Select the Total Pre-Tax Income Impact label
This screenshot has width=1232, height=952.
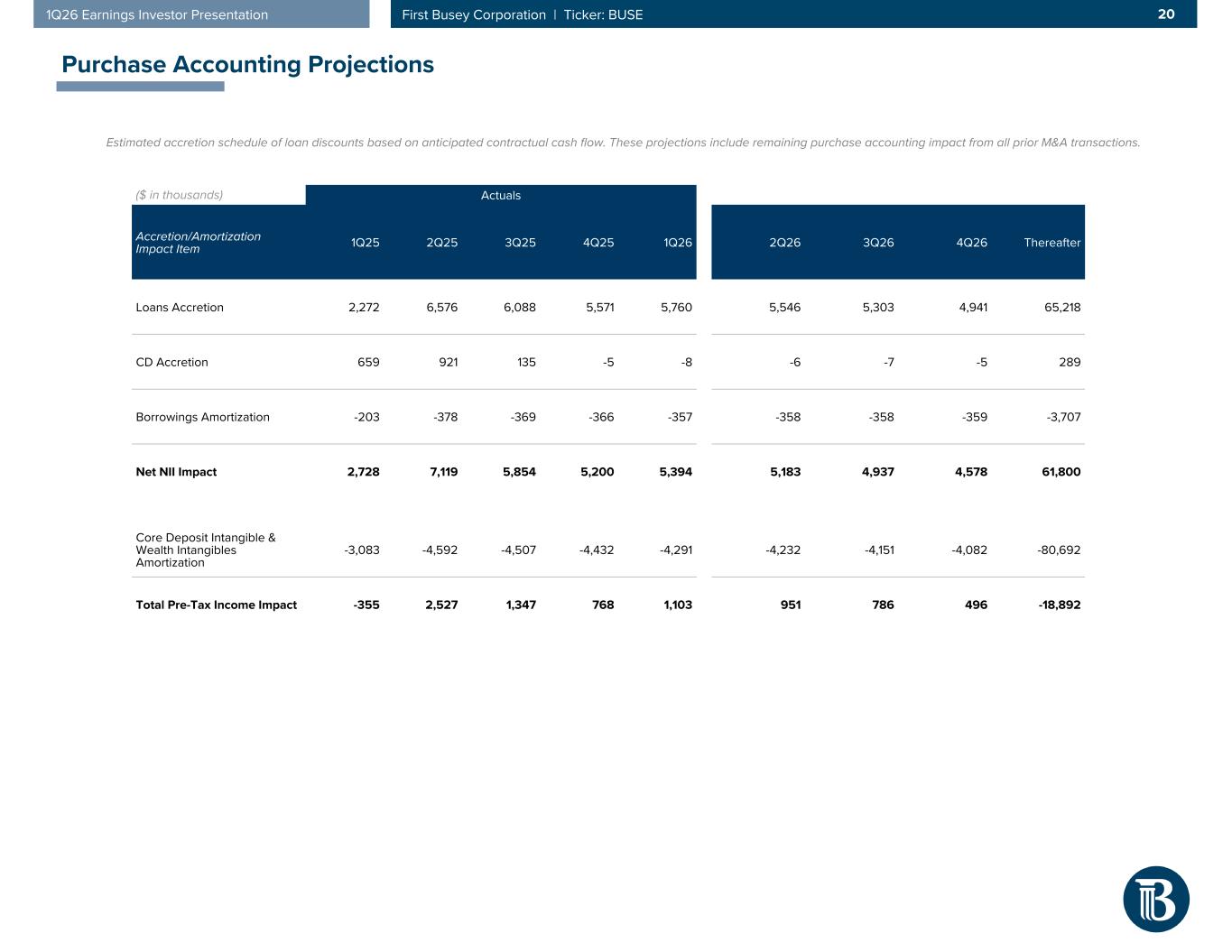pyautogui.click(x=216, y=605)
